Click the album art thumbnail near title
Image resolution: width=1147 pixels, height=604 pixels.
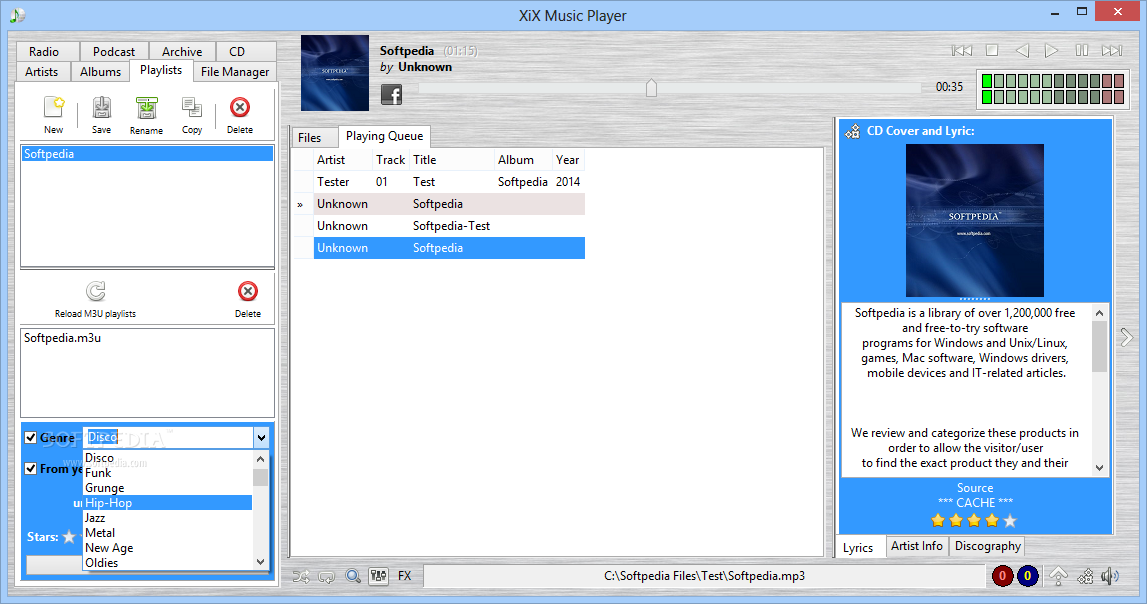pyautogui.click(x=335, y=73)
